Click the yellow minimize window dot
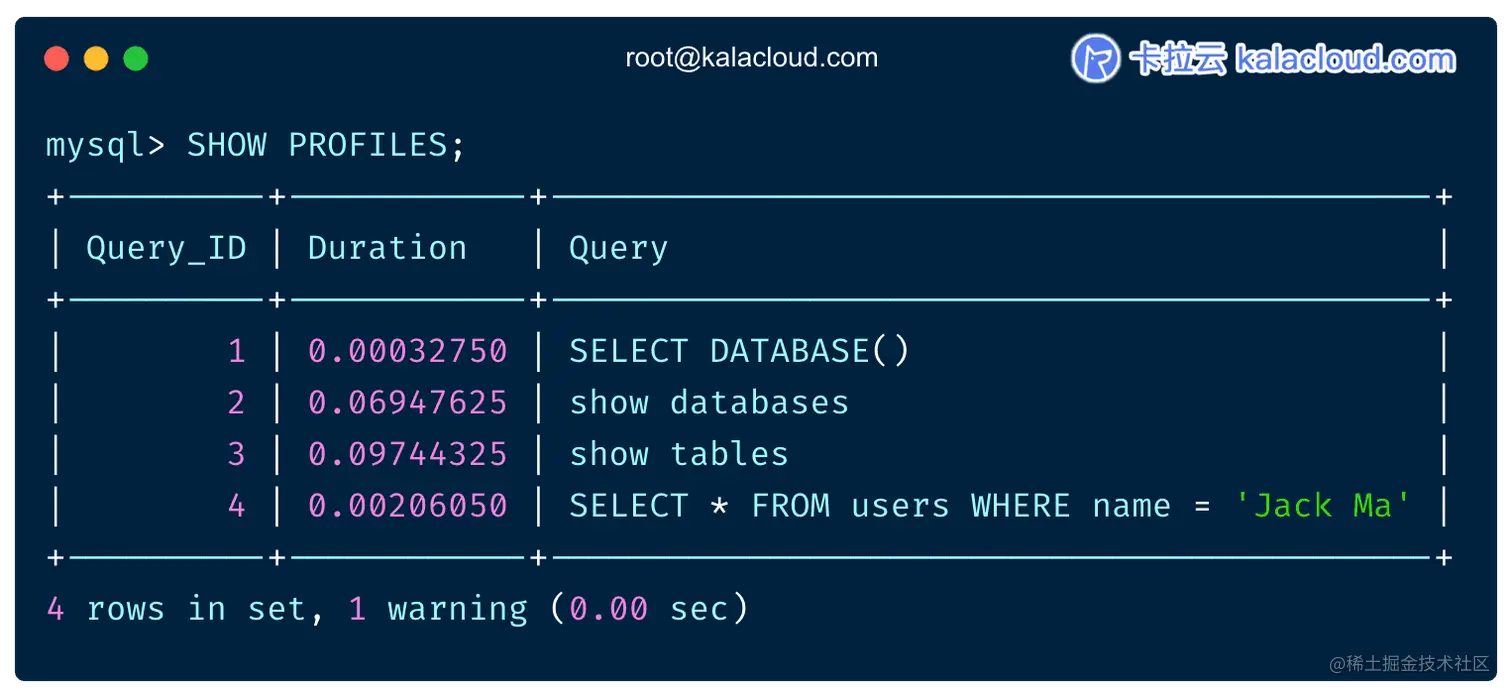1512x696 pixels. 96,59
